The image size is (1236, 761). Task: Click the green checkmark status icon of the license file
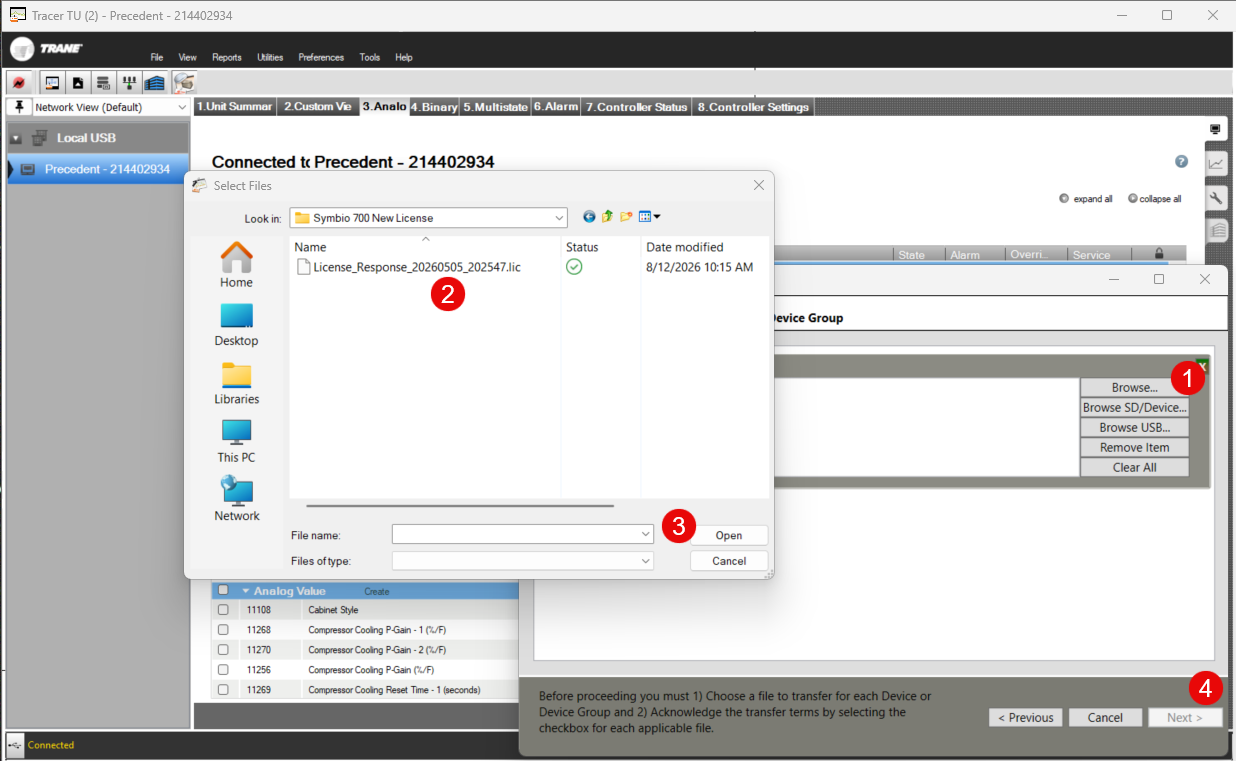(x=574, y=267)
